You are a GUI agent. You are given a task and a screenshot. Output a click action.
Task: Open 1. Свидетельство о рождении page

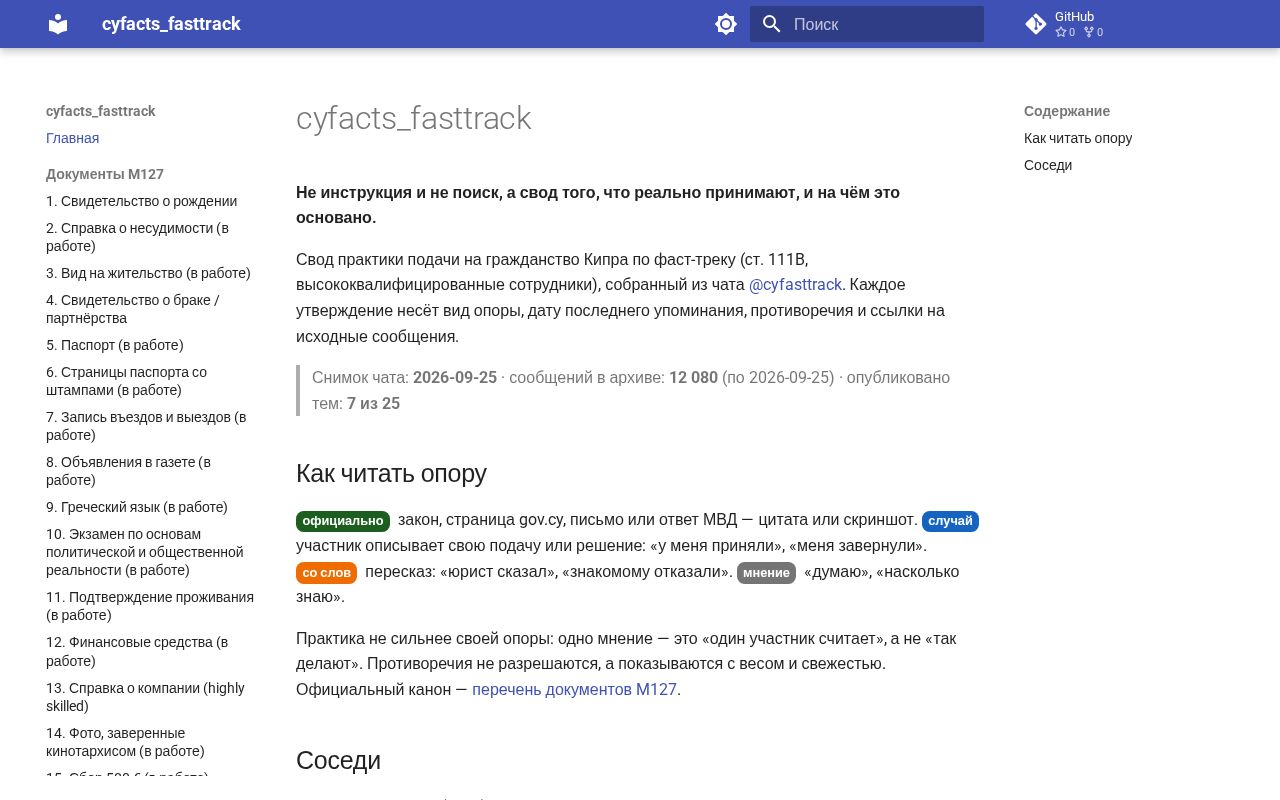click(x=141, y=201)
